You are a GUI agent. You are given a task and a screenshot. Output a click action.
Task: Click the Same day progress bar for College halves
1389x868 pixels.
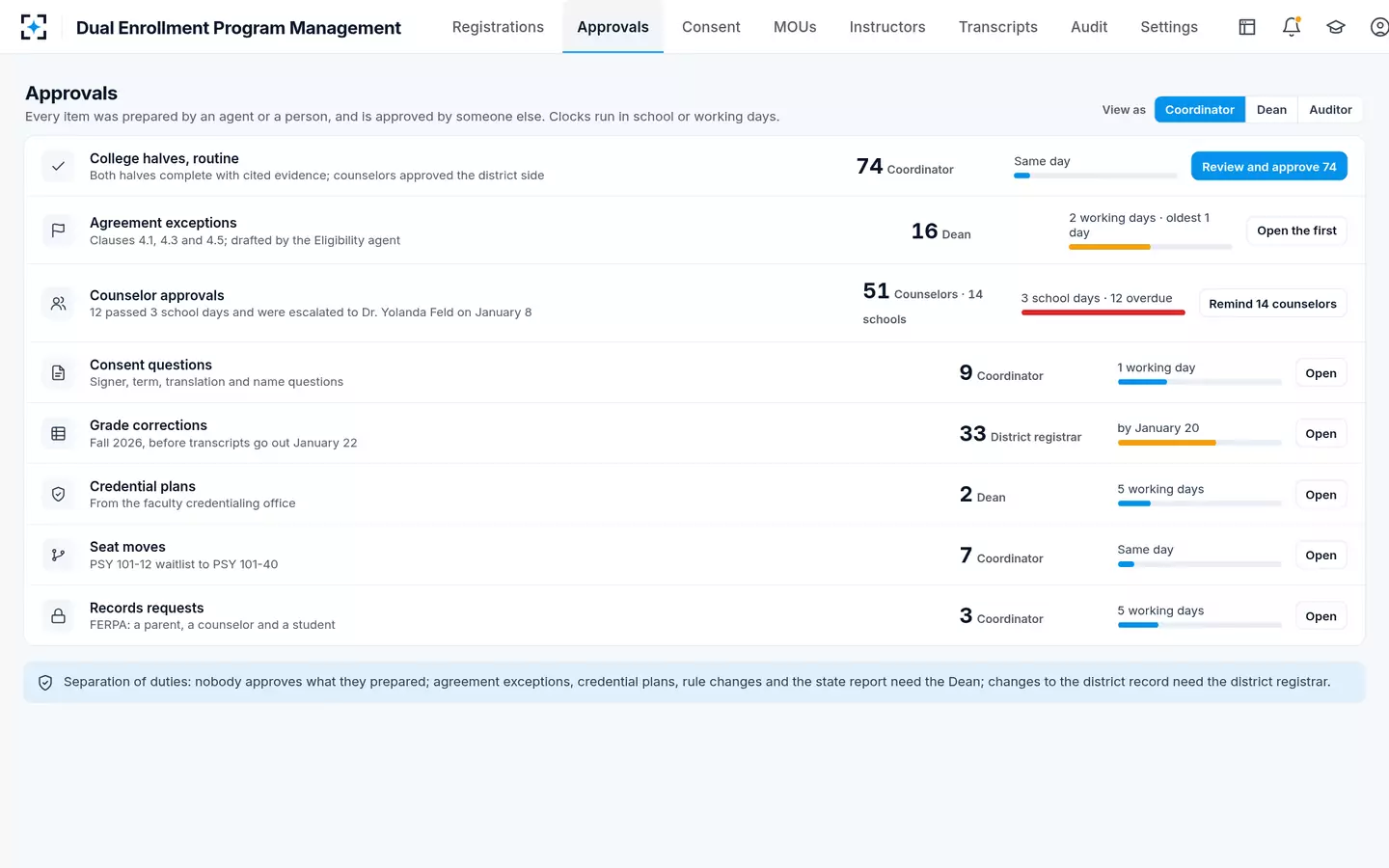pos(1095,176)
